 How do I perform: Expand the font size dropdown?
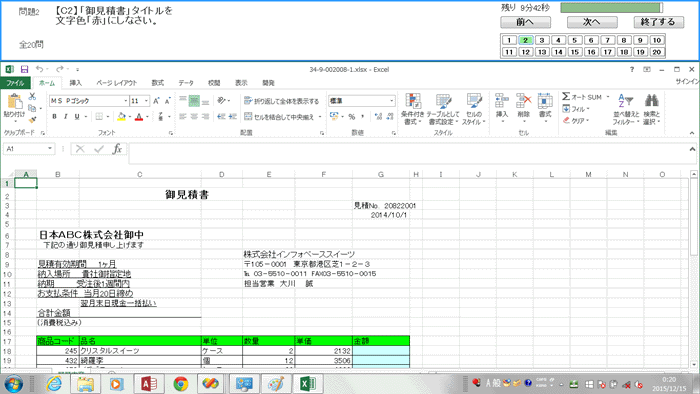click(x=146, y=101)
